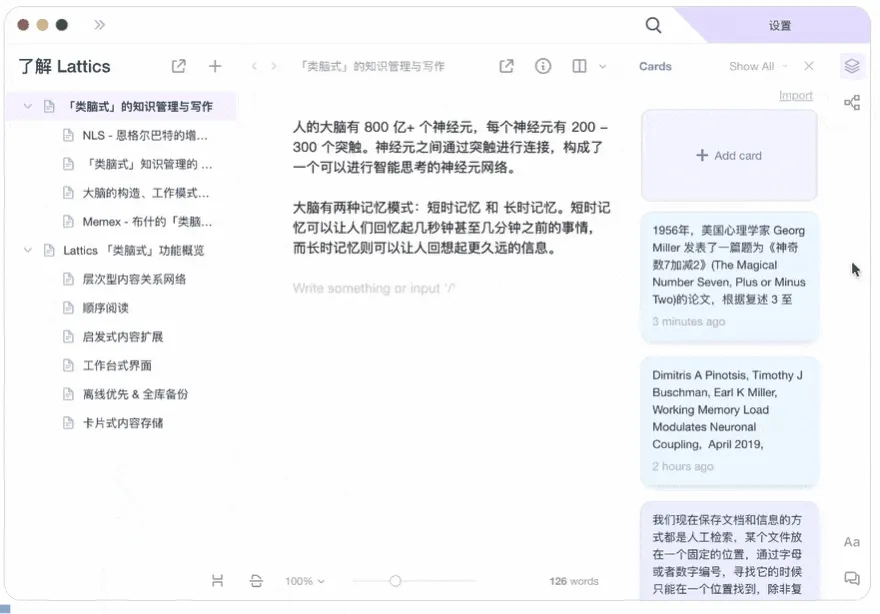The height and width of the screenshot is (614, 880).
Task: Open 大脑的构造、工作模式… document
Action: (x=145, y=193)
